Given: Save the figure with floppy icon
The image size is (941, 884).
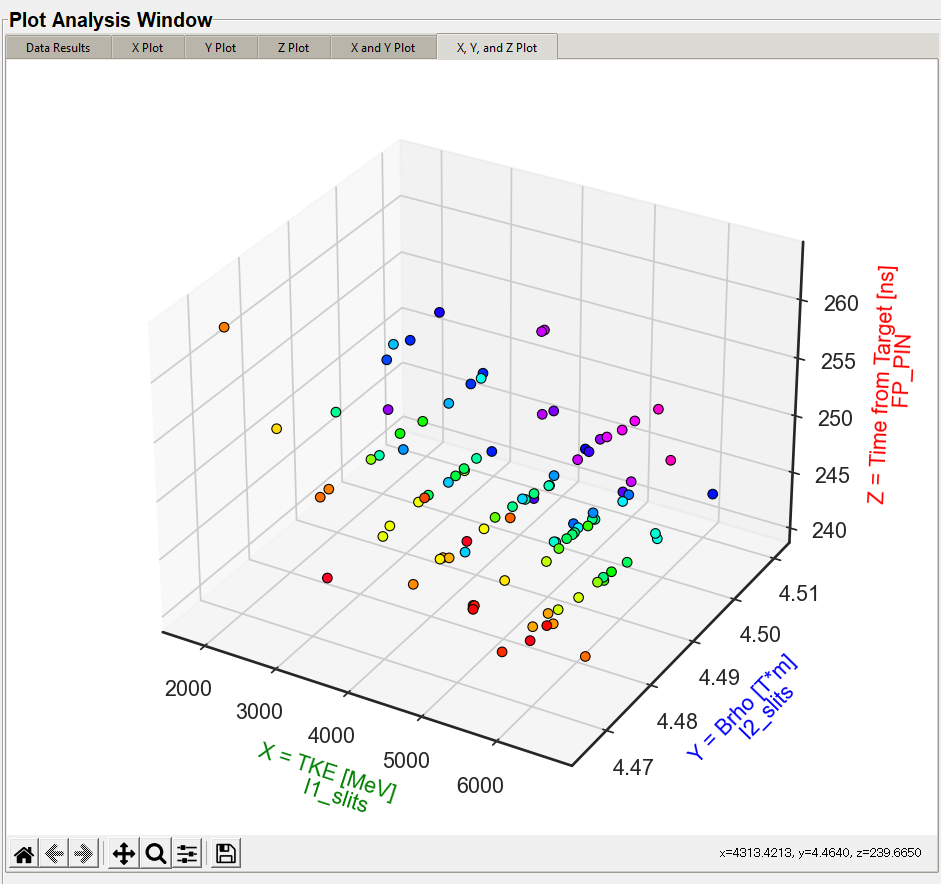Looking at the screenshot, I should [225, 853].
